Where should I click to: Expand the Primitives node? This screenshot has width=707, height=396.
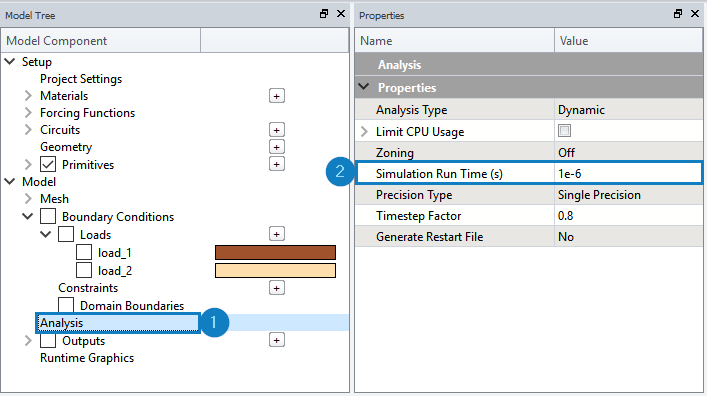[x=28, y=165]
